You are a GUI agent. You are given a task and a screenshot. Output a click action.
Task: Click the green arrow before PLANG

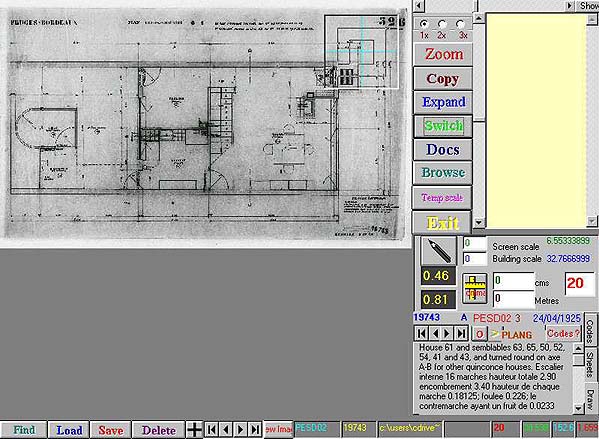click(x=495, y=334)
